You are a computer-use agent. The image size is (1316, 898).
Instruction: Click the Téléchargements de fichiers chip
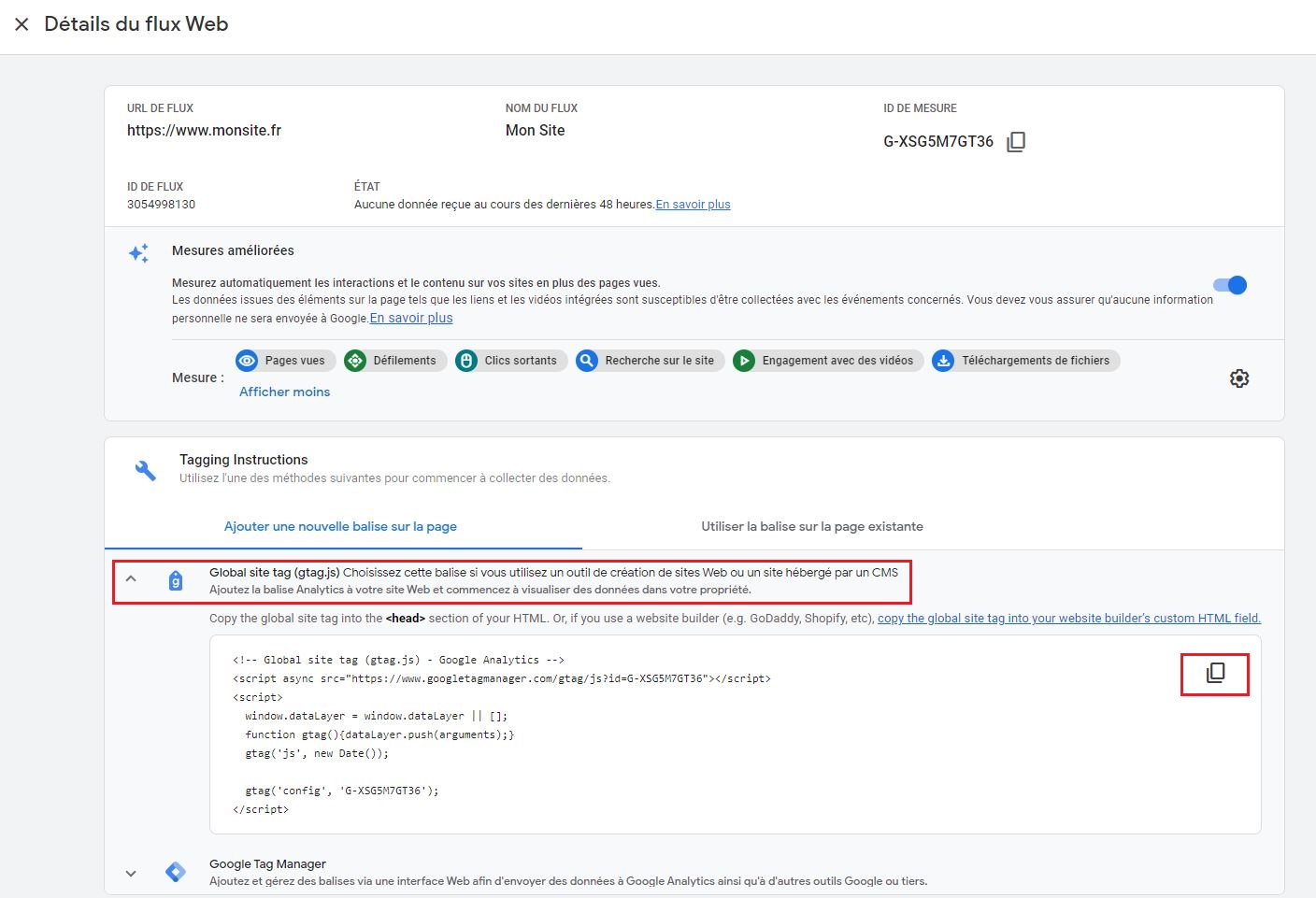(x=1025, y=361)
